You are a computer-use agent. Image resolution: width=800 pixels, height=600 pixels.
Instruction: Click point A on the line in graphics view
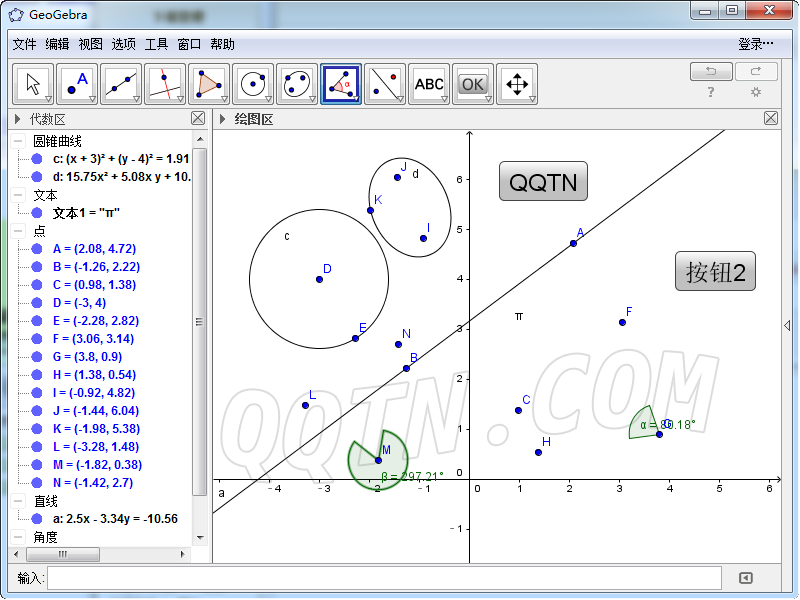tap(573, 243)
